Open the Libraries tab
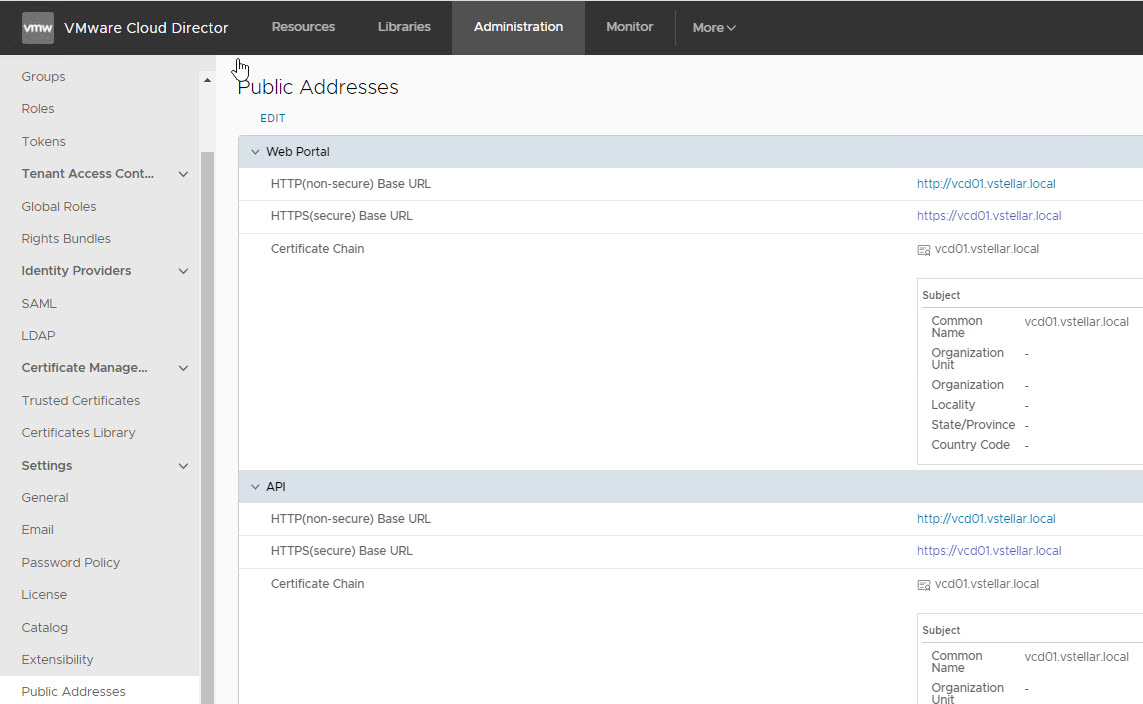1143x704 pixels. [404, 27]
